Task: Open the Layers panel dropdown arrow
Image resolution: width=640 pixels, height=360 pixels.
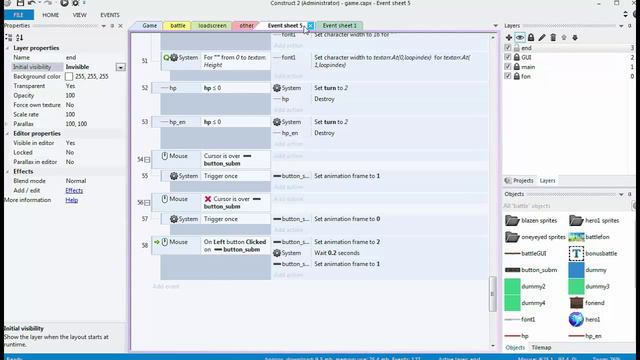Action: coord(621,26)
